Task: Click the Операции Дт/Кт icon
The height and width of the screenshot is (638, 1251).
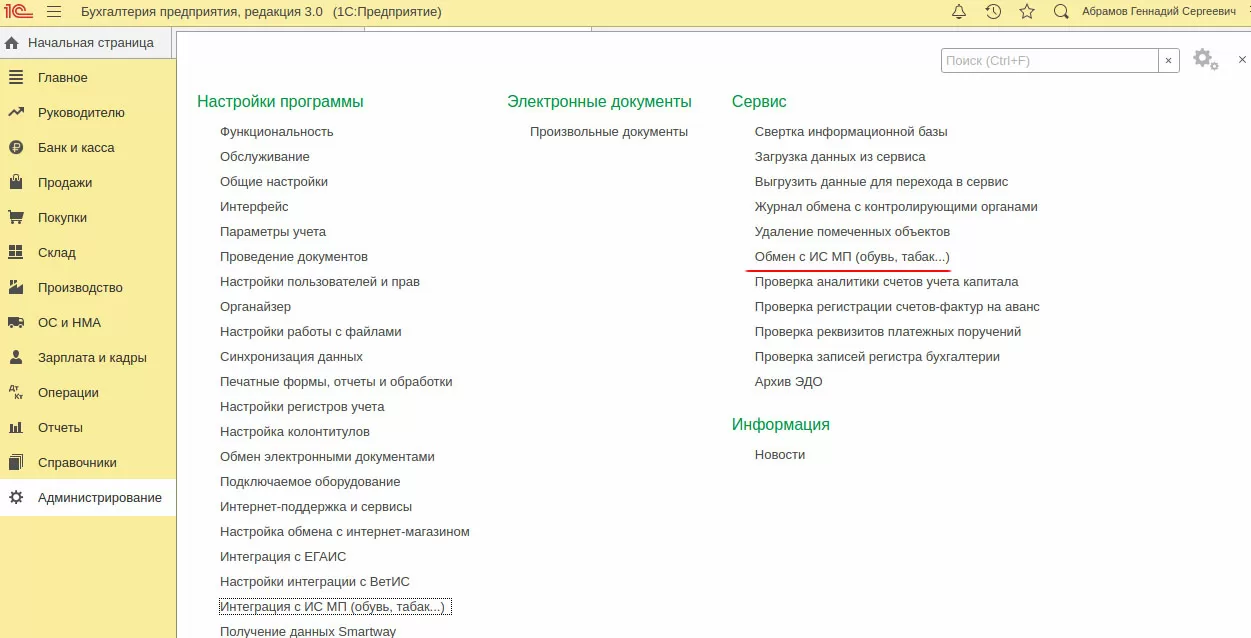Action: tap(16, 393)
